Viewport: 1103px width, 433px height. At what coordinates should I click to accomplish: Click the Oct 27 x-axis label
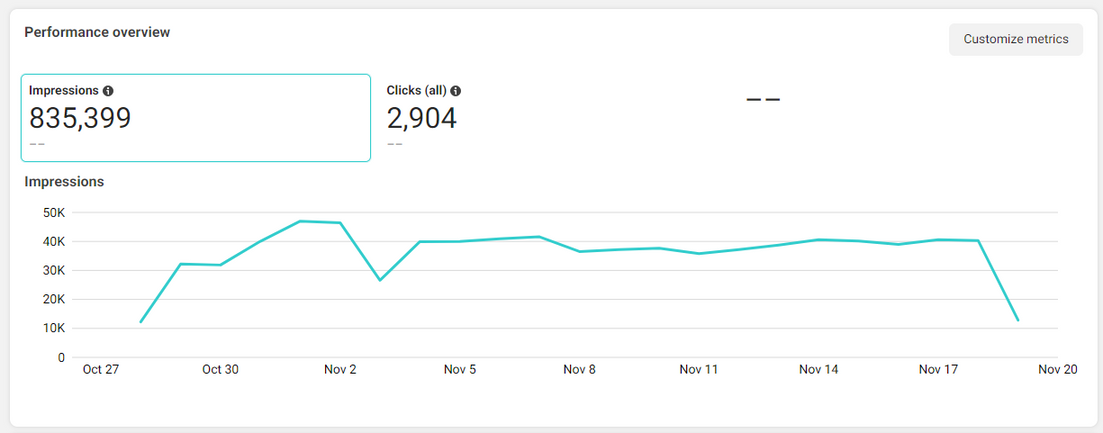coord(101,370)
